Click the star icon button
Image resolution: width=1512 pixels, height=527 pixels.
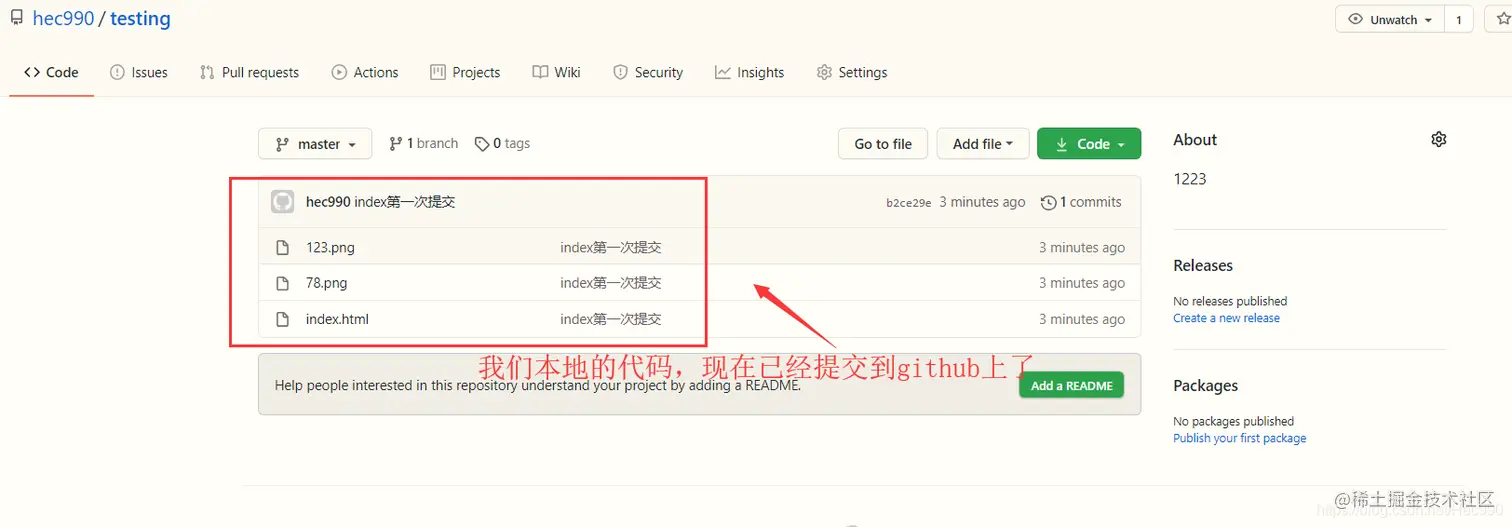(1500, 19)
